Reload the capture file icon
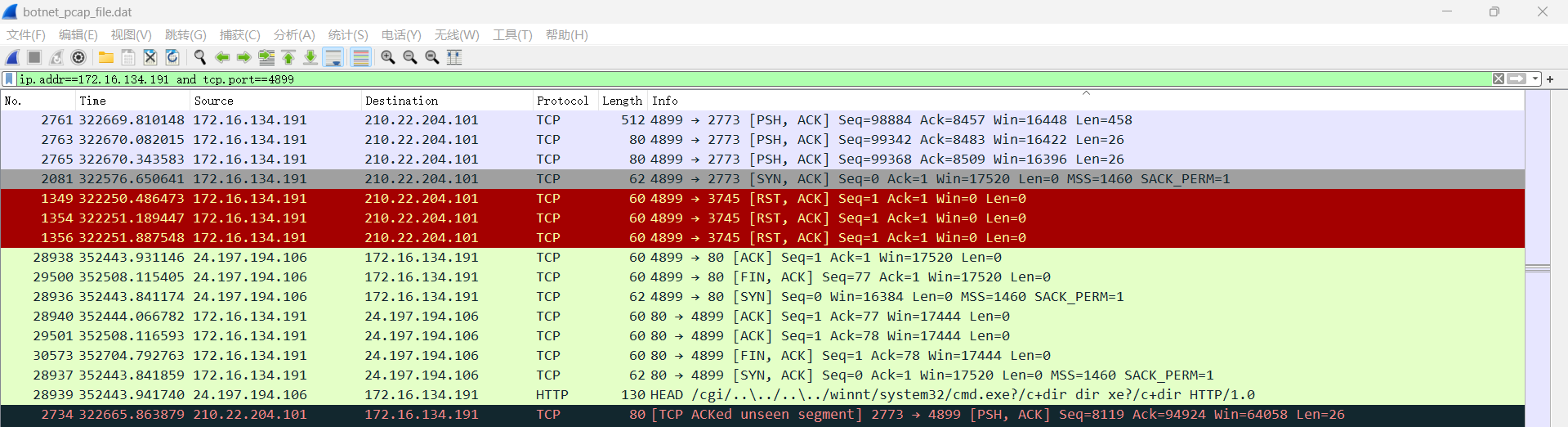 (x=172, y=57)
